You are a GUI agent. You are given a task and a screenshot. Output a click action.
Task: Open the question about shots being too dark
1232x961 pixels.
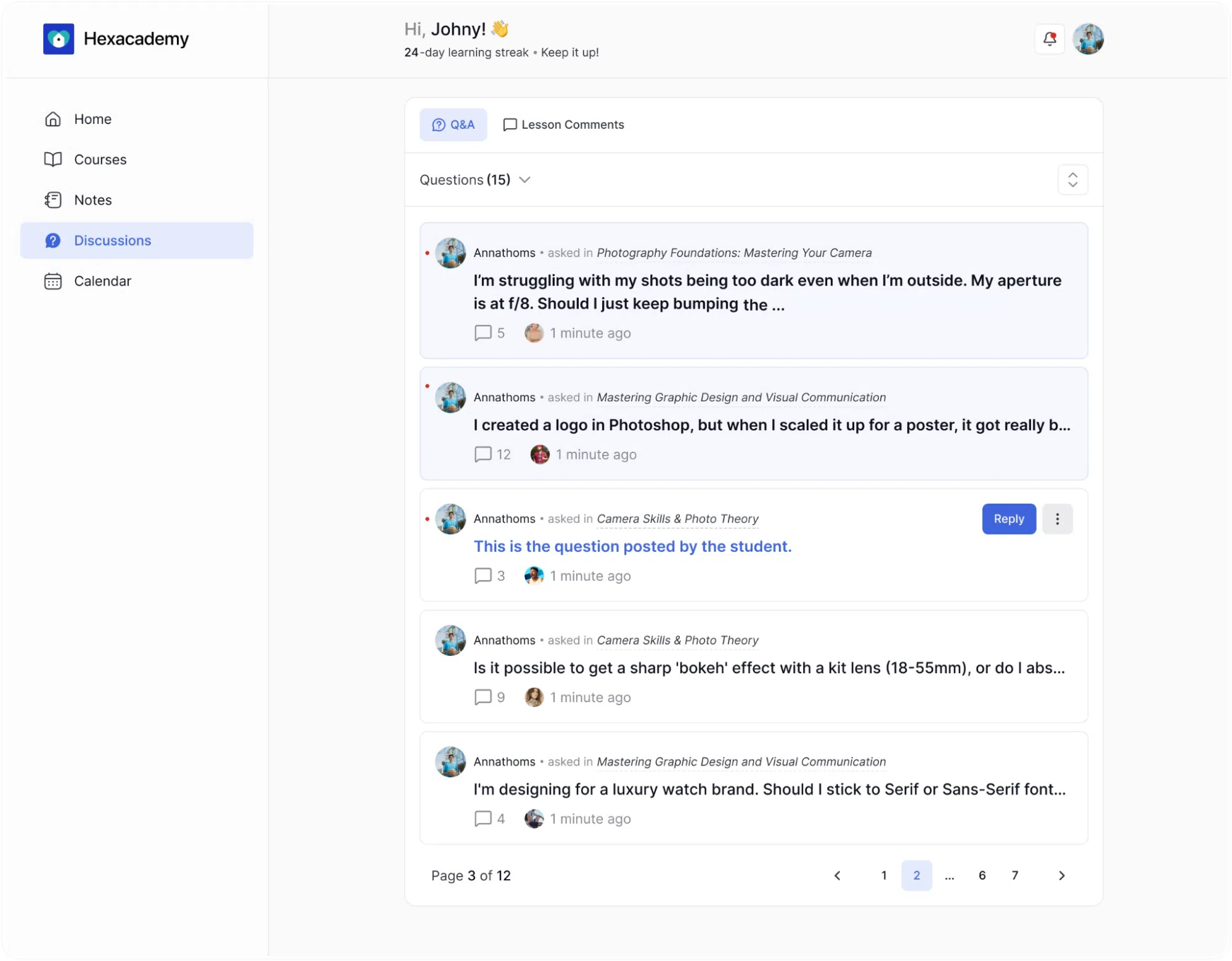coord(767,292)
